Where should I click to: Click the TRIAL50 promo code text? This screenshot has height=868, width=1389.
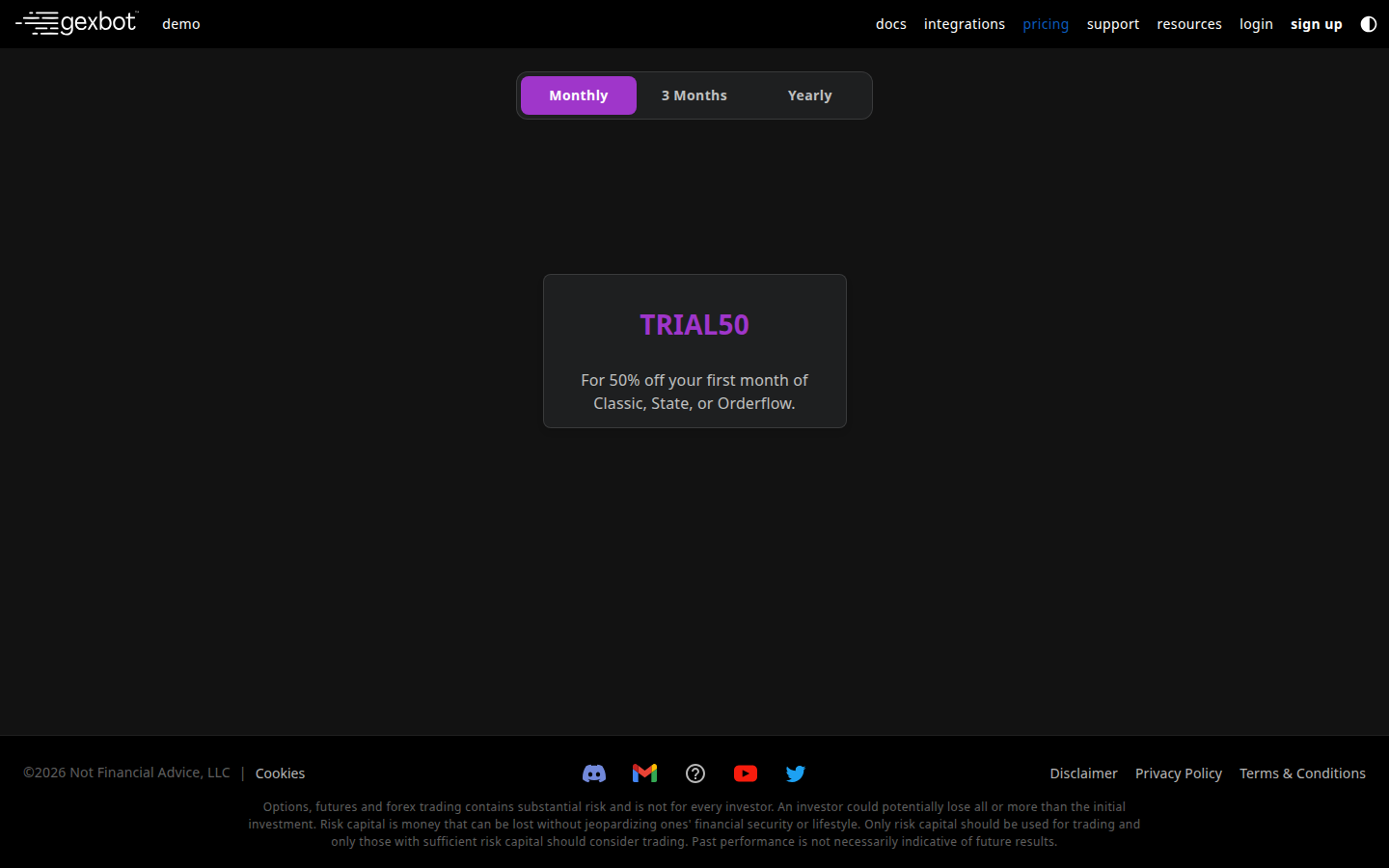(694, 325)
